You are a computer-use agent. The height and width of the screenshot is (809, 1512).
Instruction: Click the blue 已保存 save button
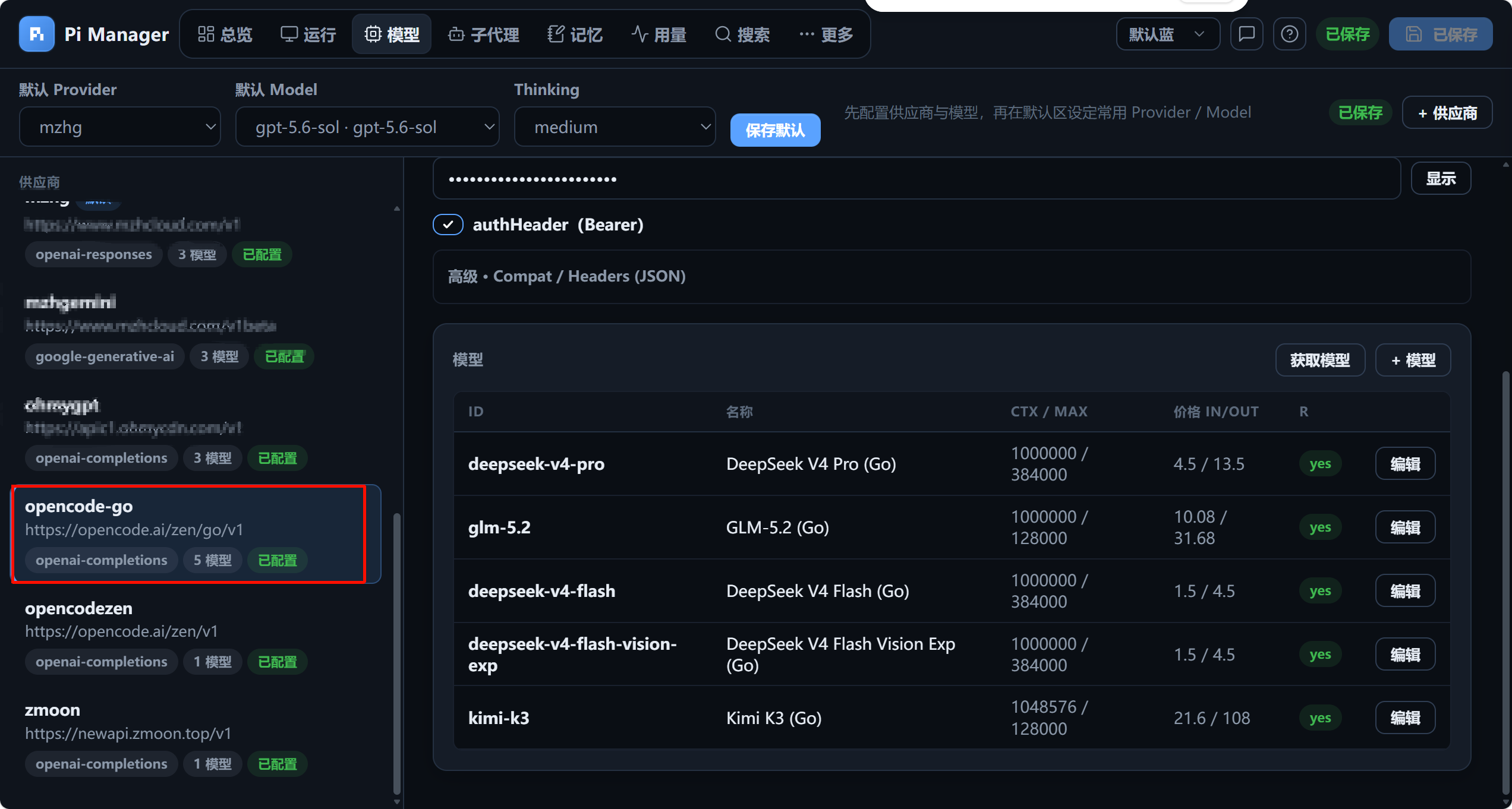coord(1441,34)
